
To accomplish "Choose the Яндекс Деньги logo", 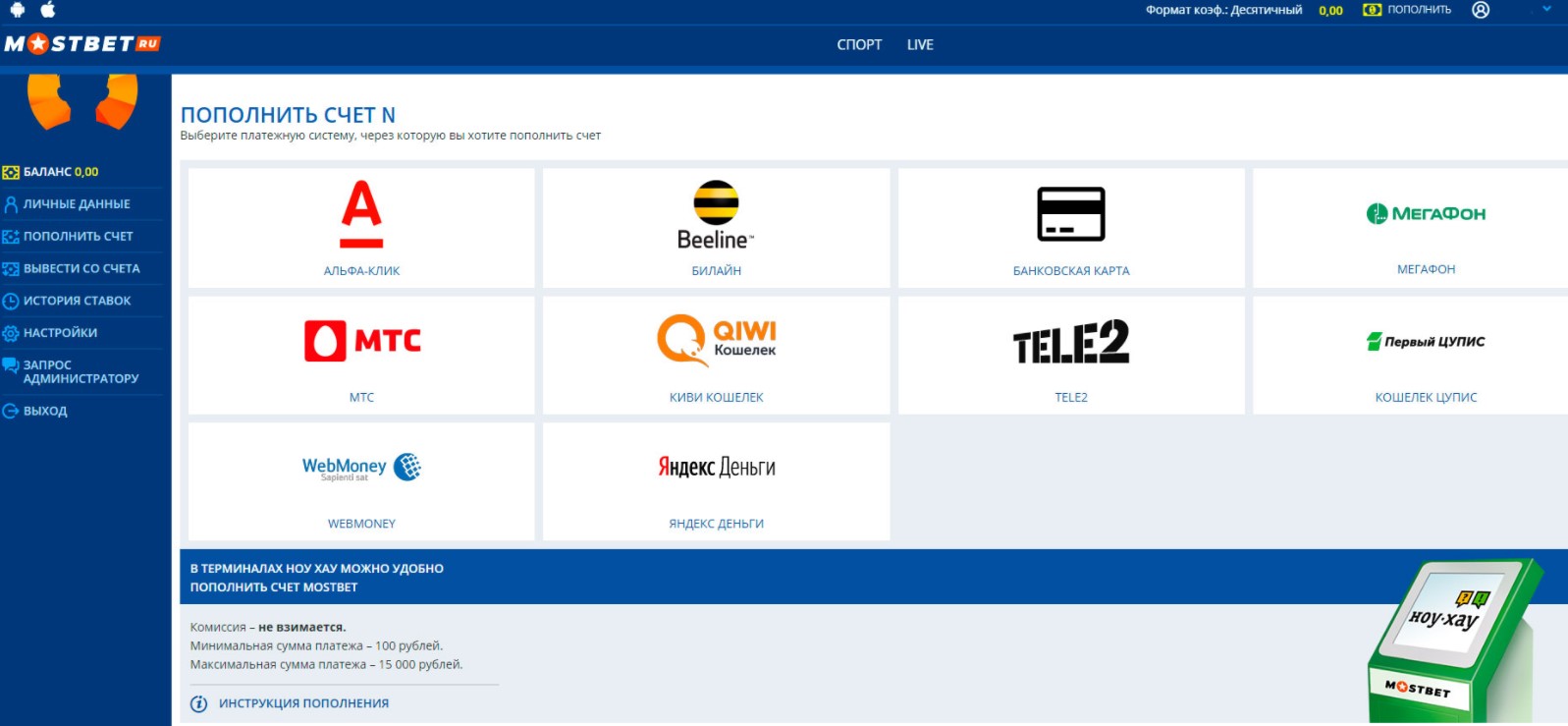I will [x=717, y=467].
